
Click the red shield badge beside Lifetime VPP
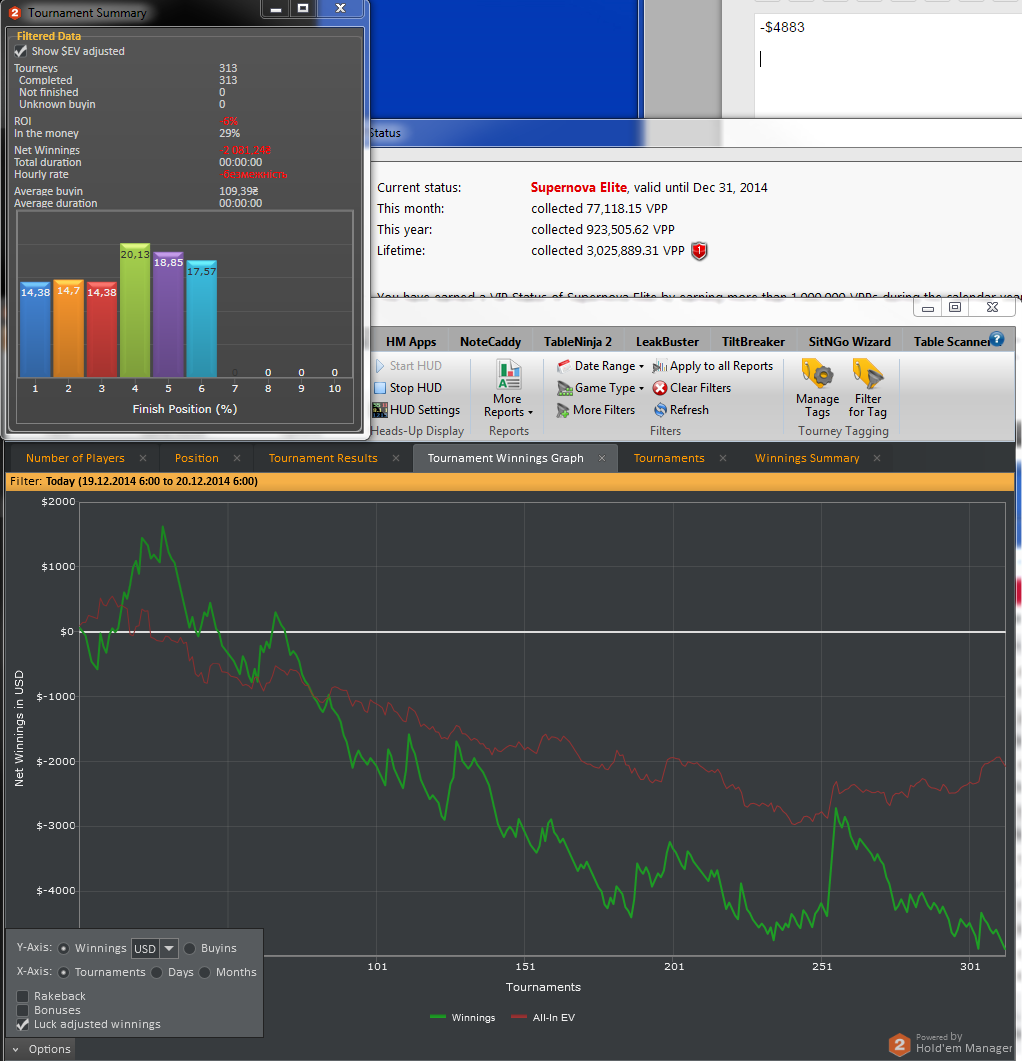[699, 252]
